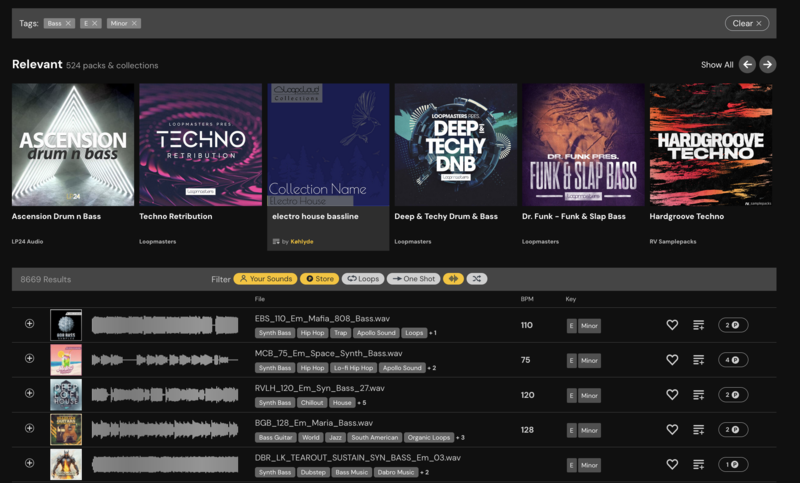Play EBS_110_Em_Mafia_808_Bass from its album thumbnail

point(66,325)
